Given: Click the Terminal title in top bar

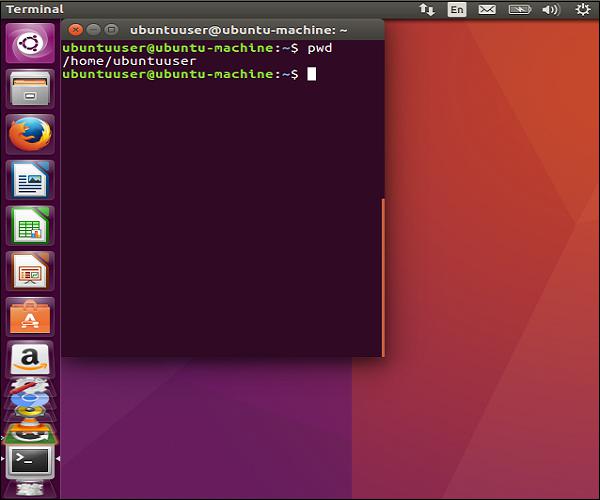Looking at the screenshot, I should pos(35,10).
